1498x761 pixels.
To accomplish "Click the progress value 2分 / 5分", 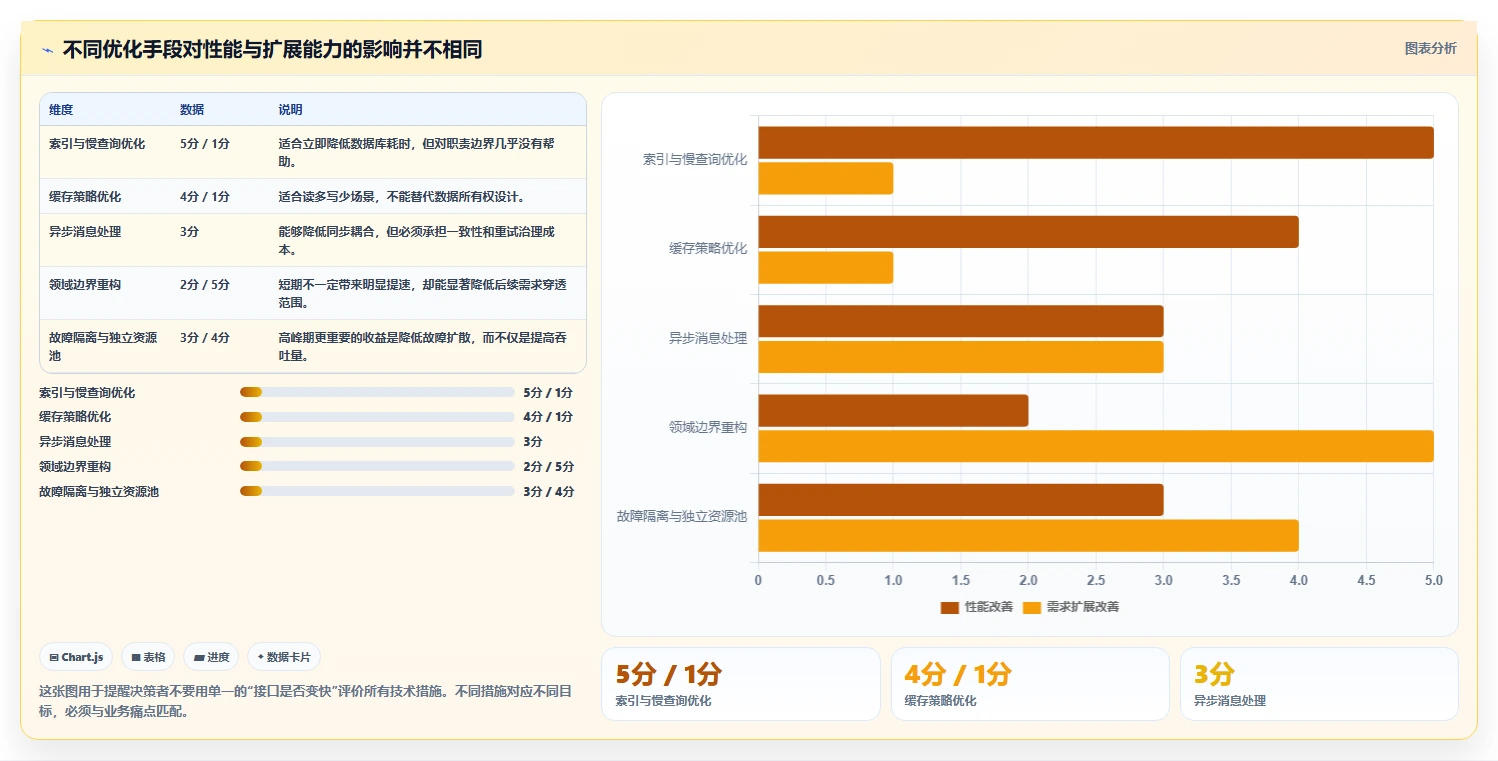I will (x=548, y=466).
